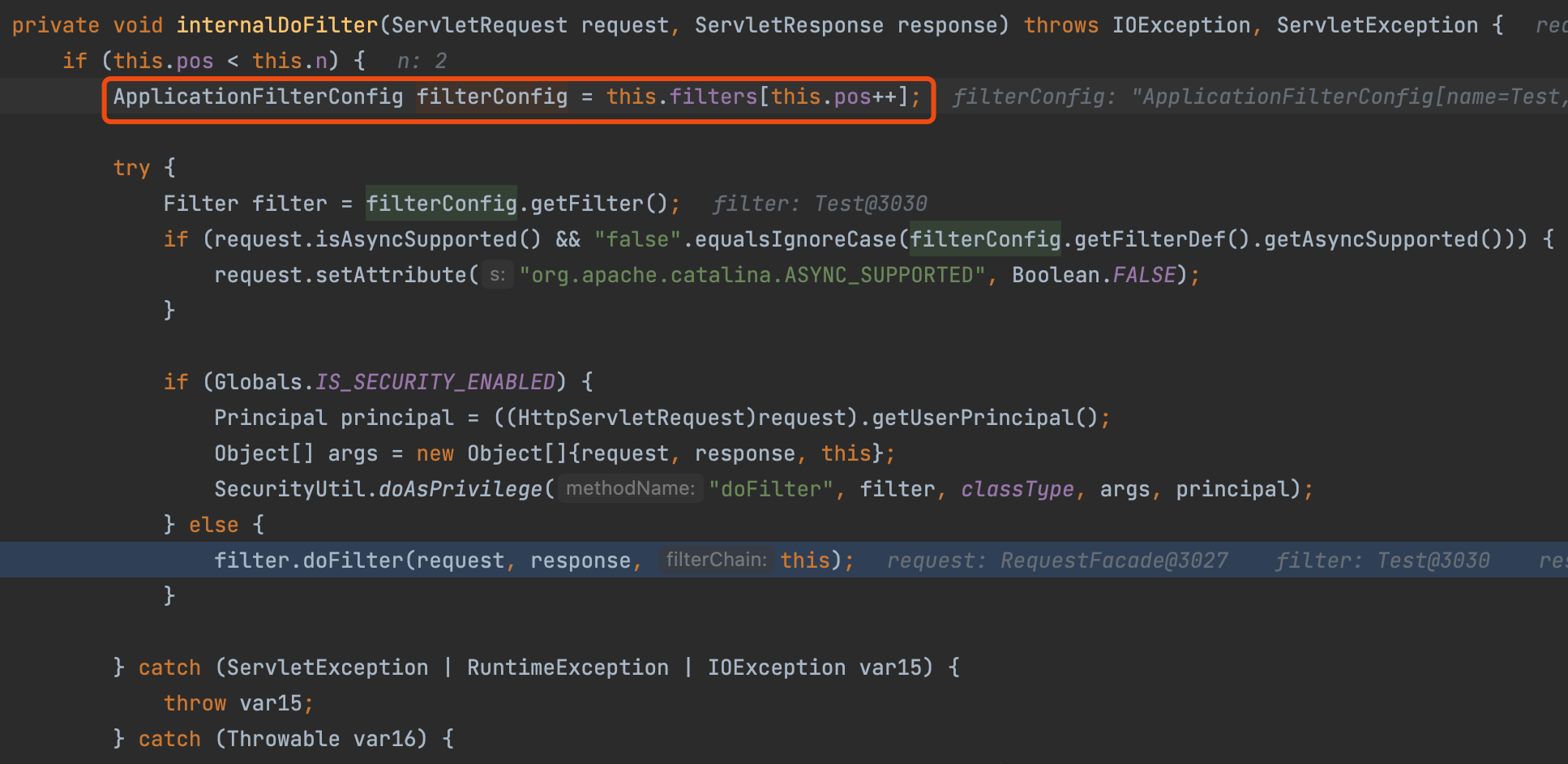Click request.setAttribute call

(x=341, y=275)
